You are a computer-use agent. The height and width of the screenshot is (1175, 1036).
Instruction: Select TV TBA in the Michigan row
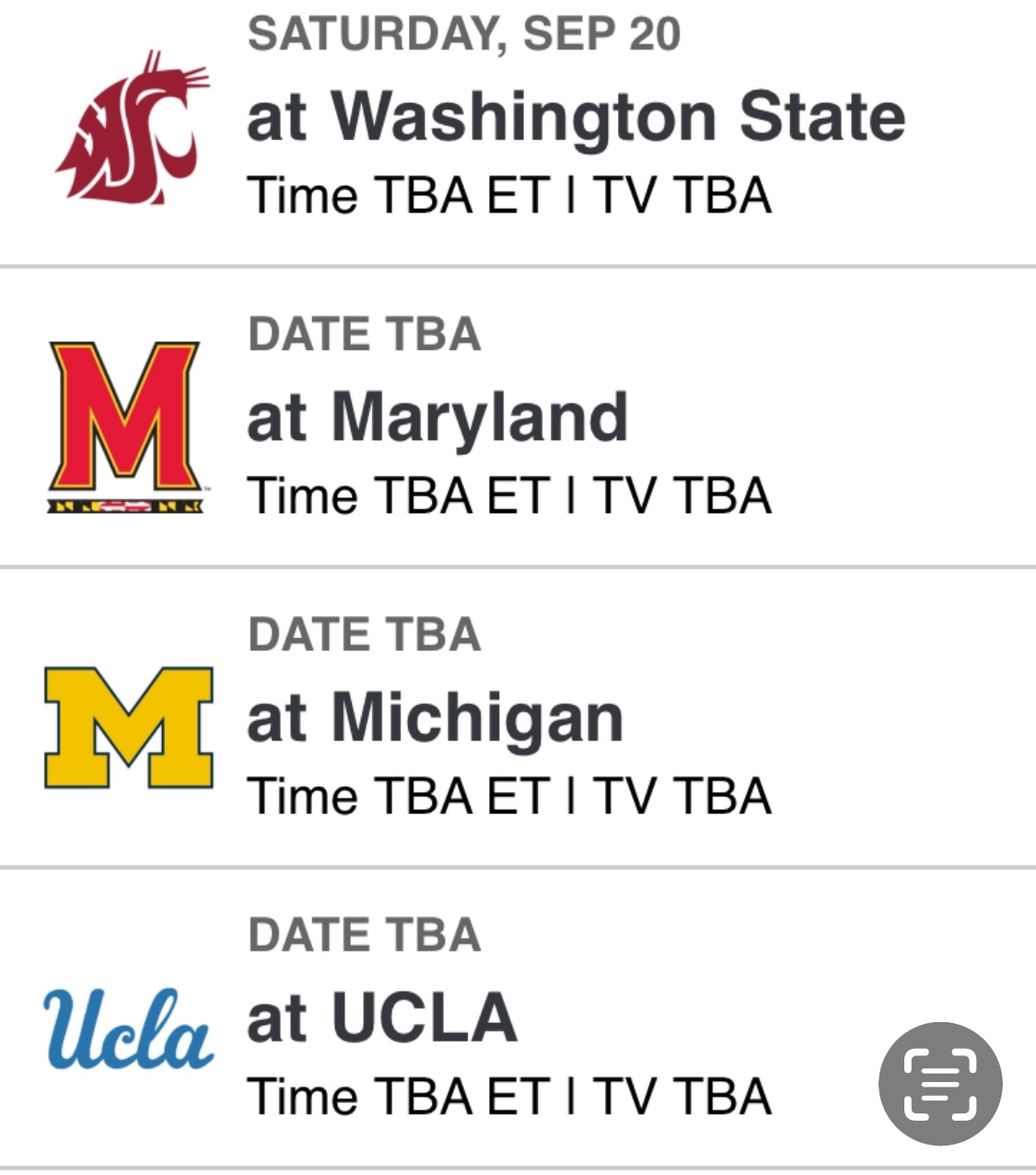(681, 797)
